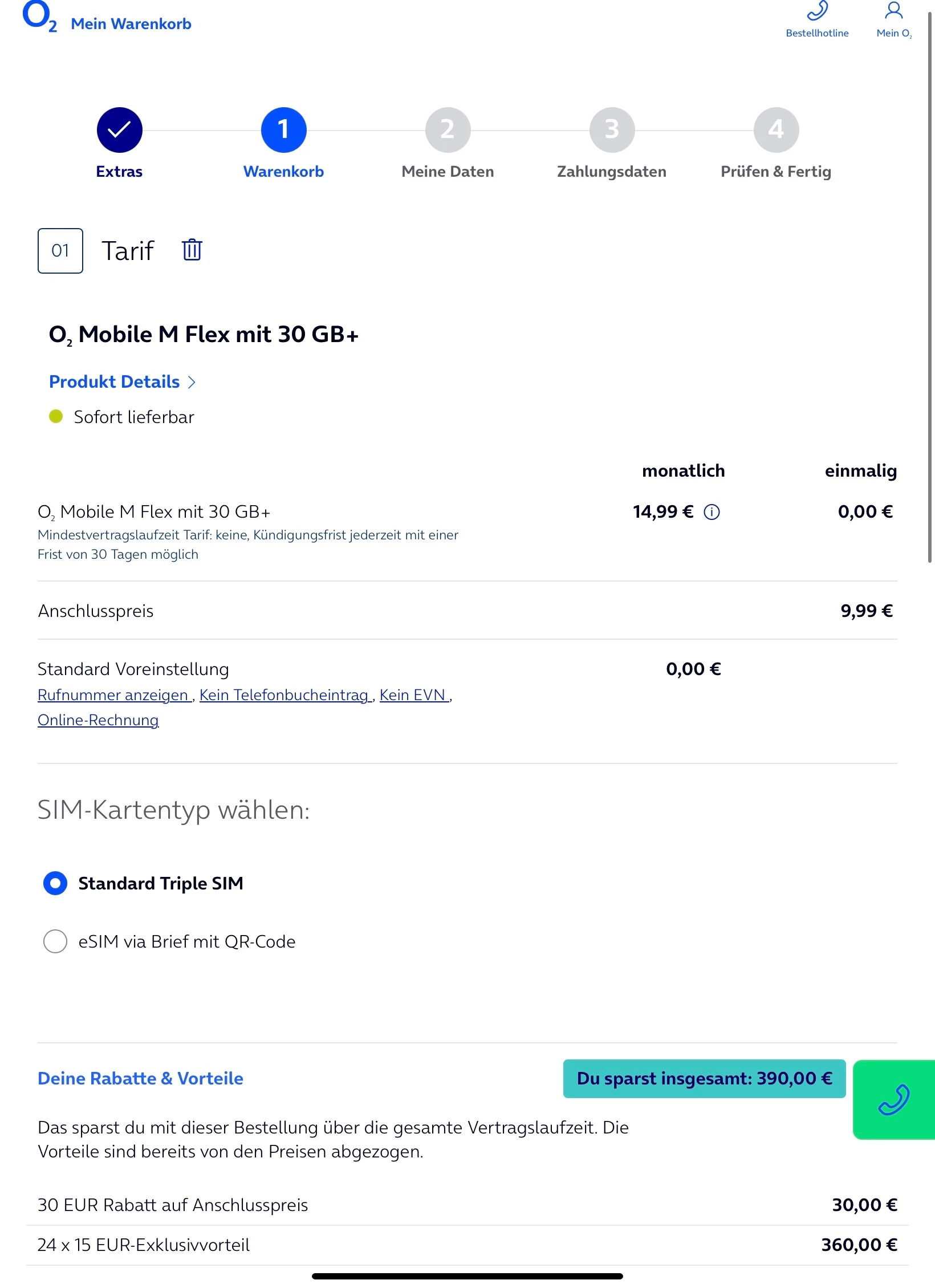Expand Produkt Details

pyautogui.click(x=122, y=382)
